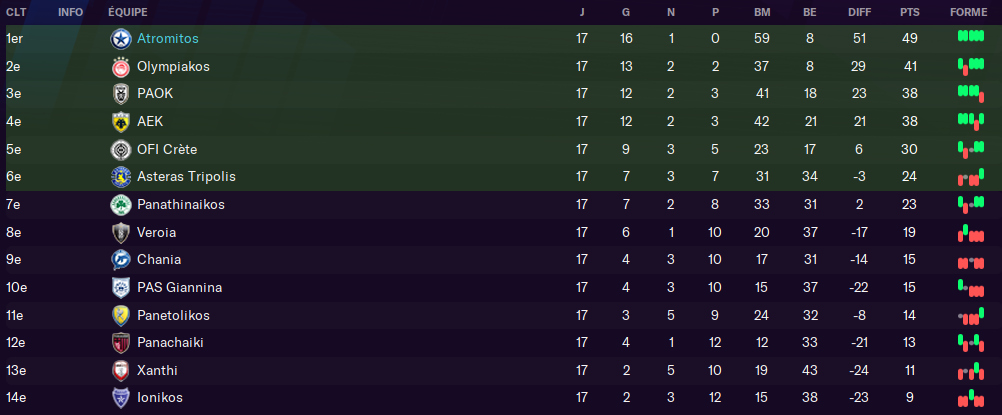The width and height of the screenshot is (1002, 415).
Task: Open the PAOK team logo
Action: point(121,94)
